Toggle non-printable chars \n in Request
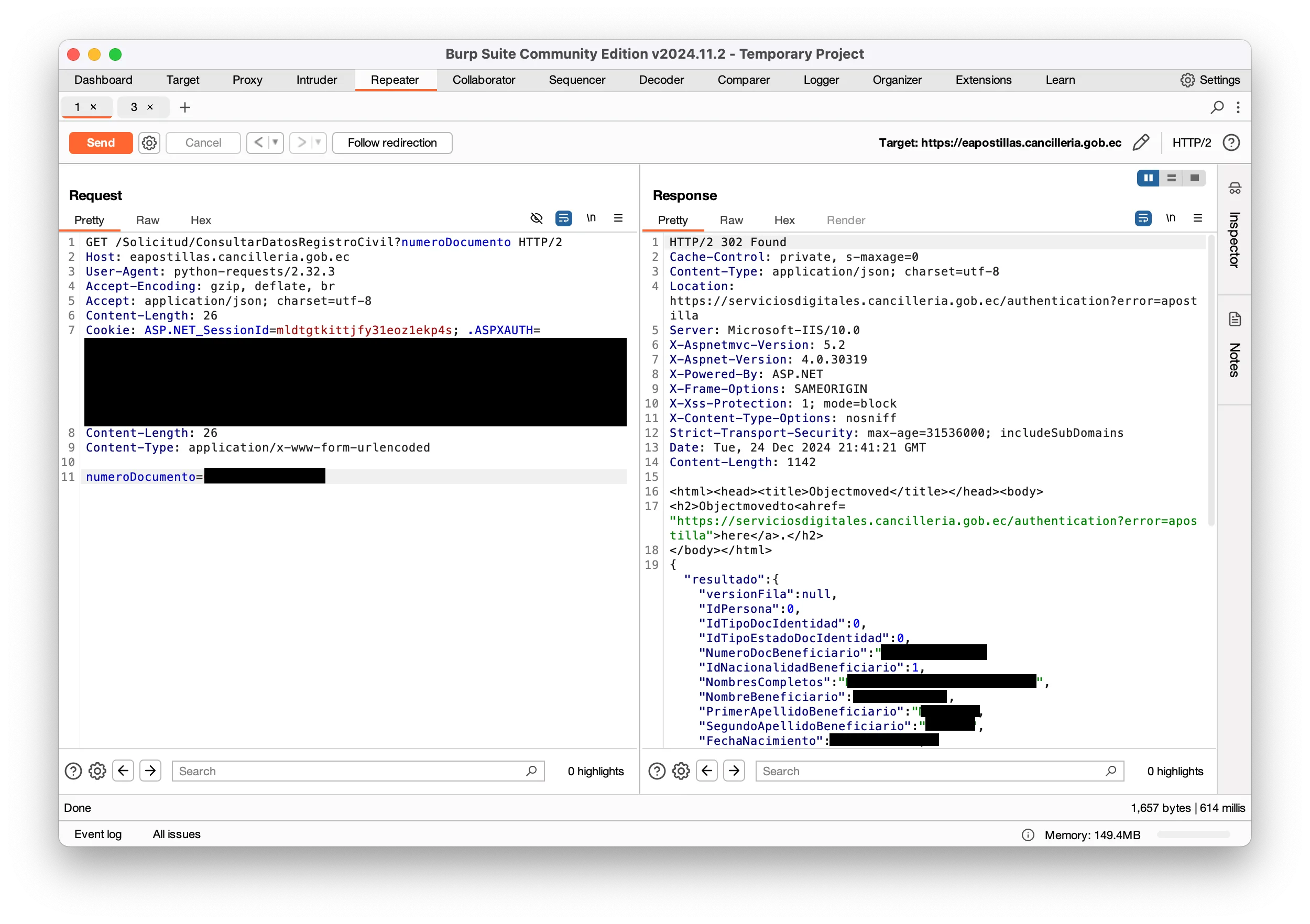Viewport: 1310px width, 924px height. point(591,218)
